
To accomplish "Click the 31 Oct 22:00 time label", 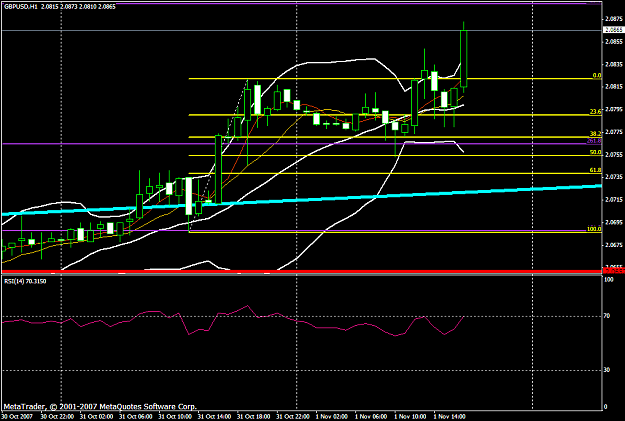I will 293,417.
